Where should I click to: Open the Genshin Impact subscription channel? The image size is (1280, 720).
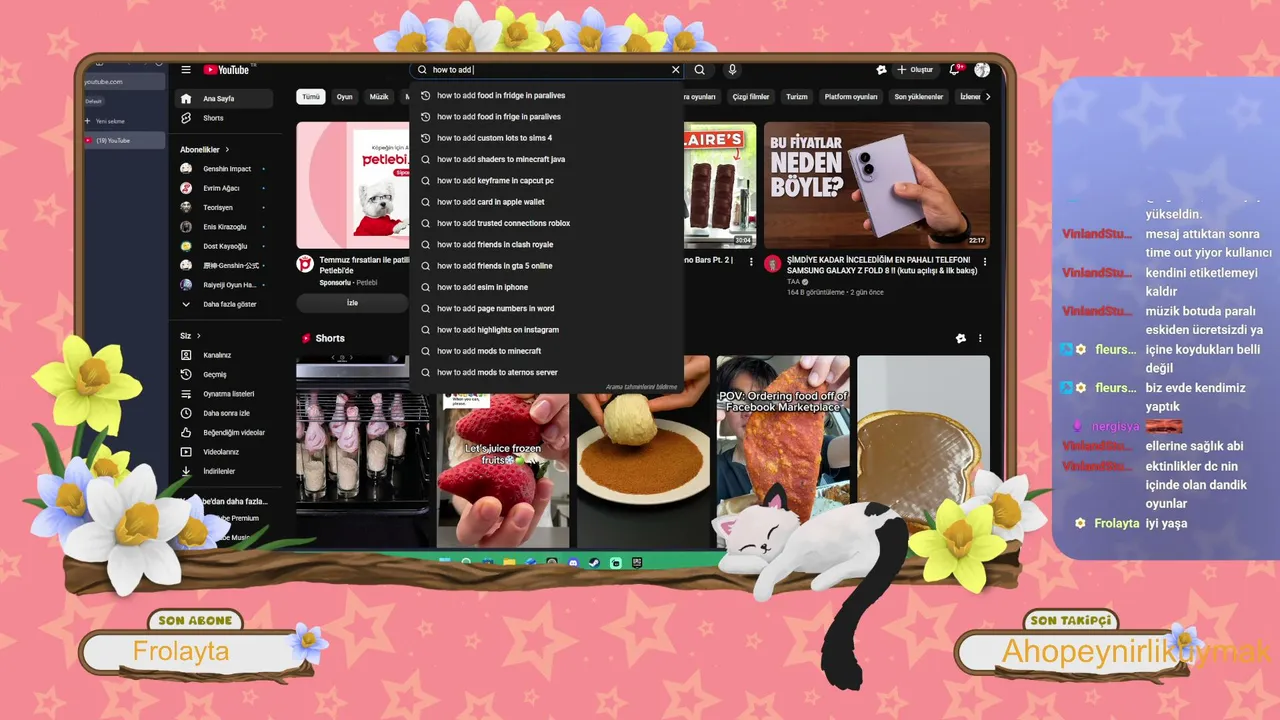222,169
